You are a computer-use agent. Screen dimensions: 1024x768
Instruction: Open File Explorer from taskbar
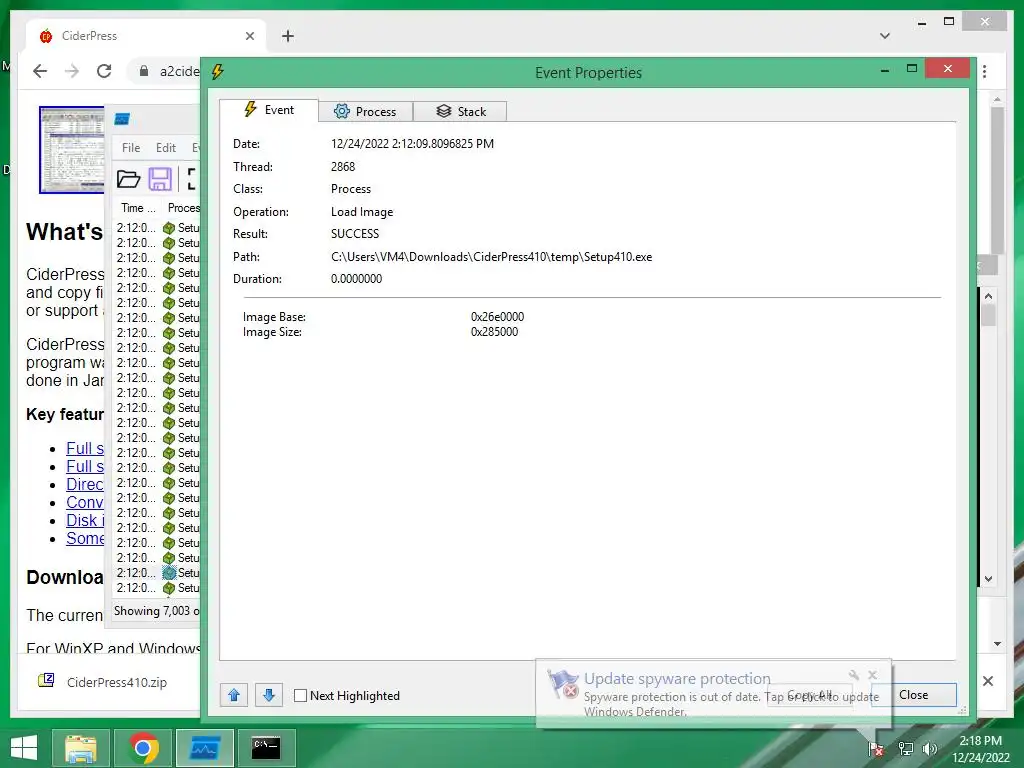point(80,748)
